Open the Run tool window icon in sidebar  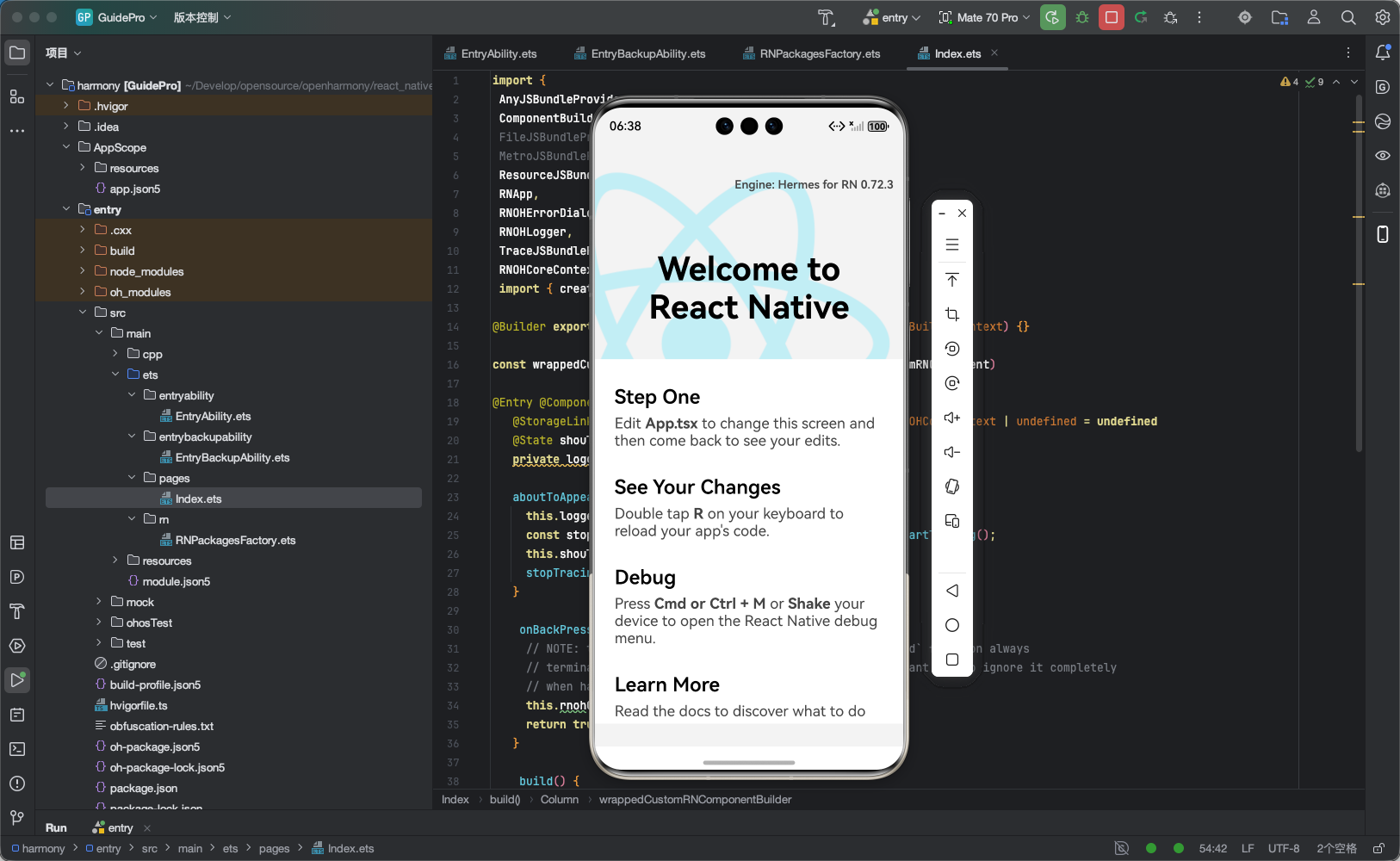17,680
